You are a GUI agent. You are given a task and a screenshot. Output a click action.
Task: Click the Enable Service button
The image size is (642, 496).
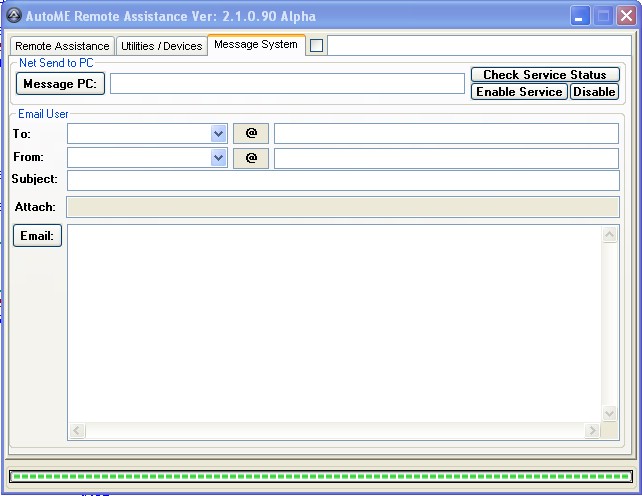click(x=519, y=92)
